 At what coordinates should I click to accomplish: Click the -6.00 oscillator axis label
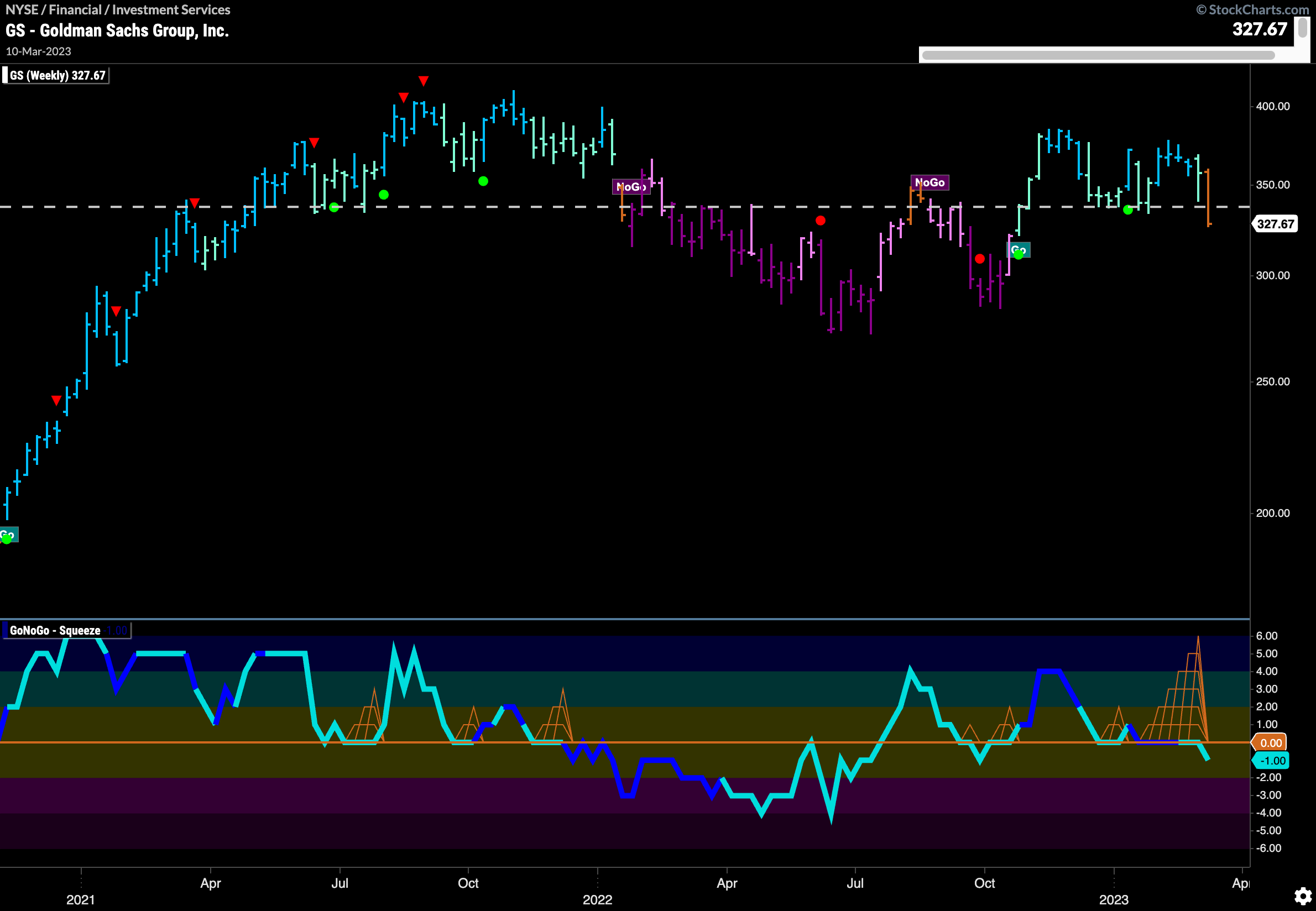point(1268,848)
